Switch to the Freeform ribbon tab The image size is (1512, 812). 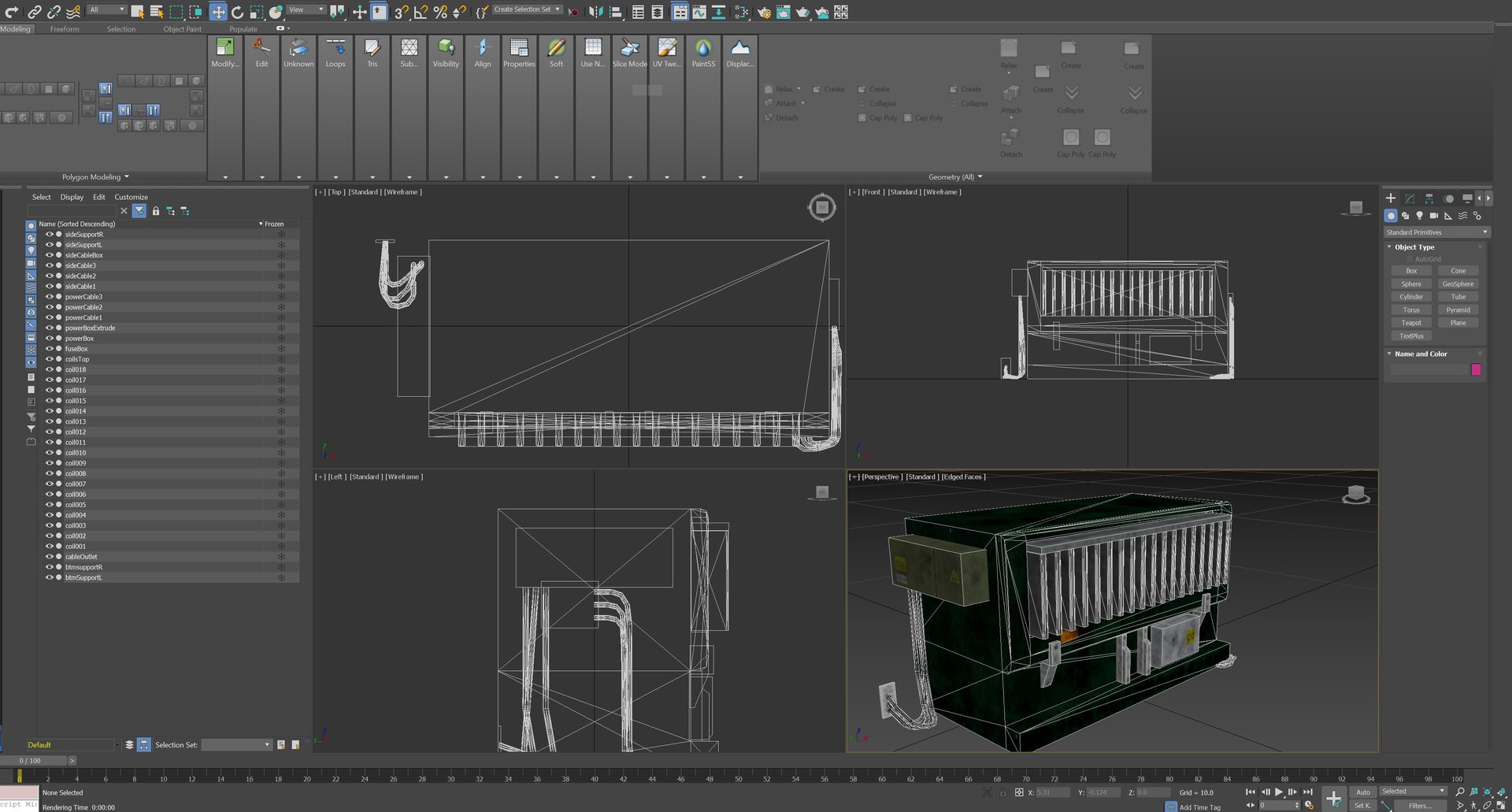pyautogui.click(x=65, y=29)
